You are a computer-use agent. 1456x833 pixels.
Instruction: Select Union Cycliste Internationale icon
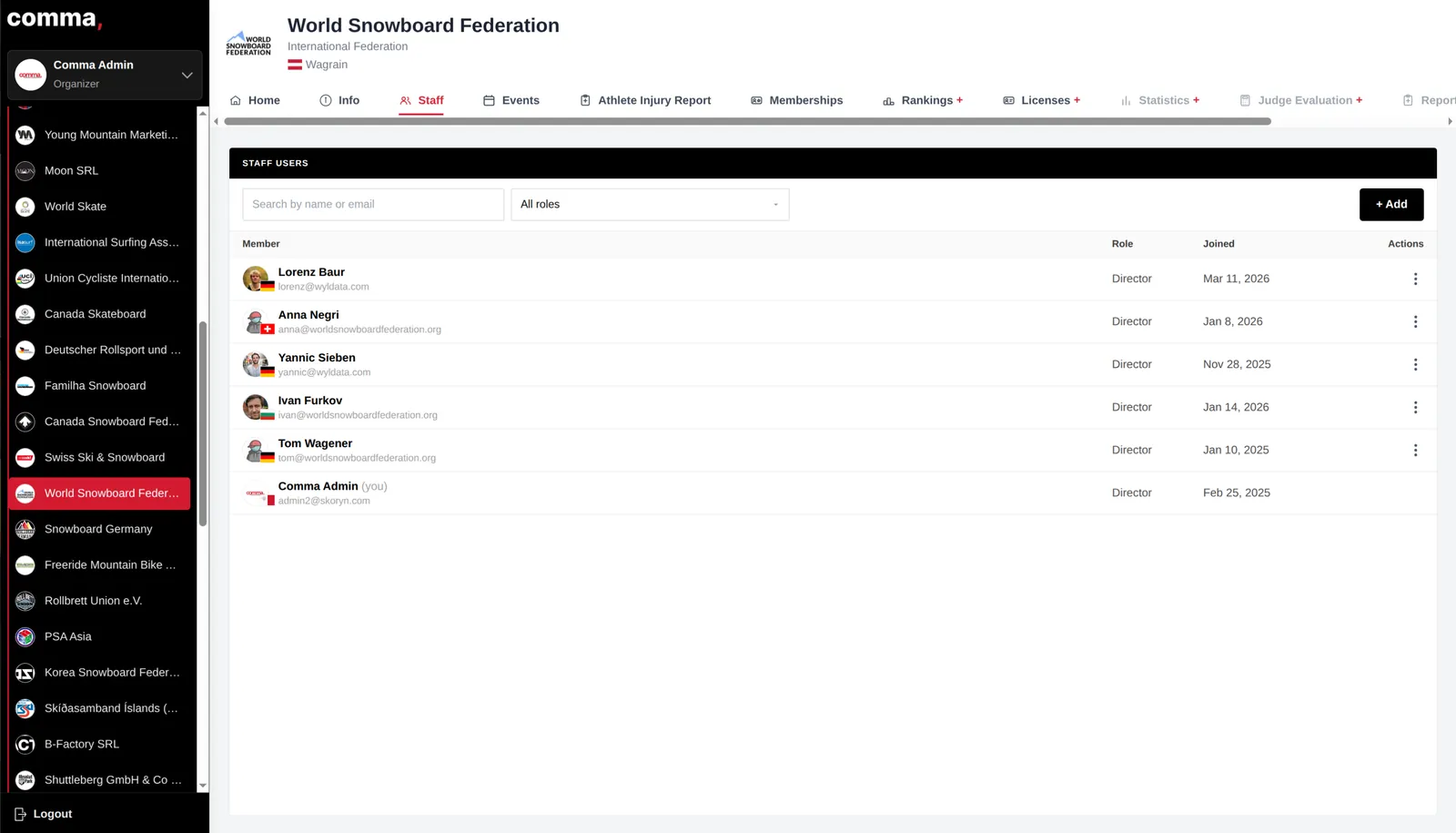pos(25,279)
